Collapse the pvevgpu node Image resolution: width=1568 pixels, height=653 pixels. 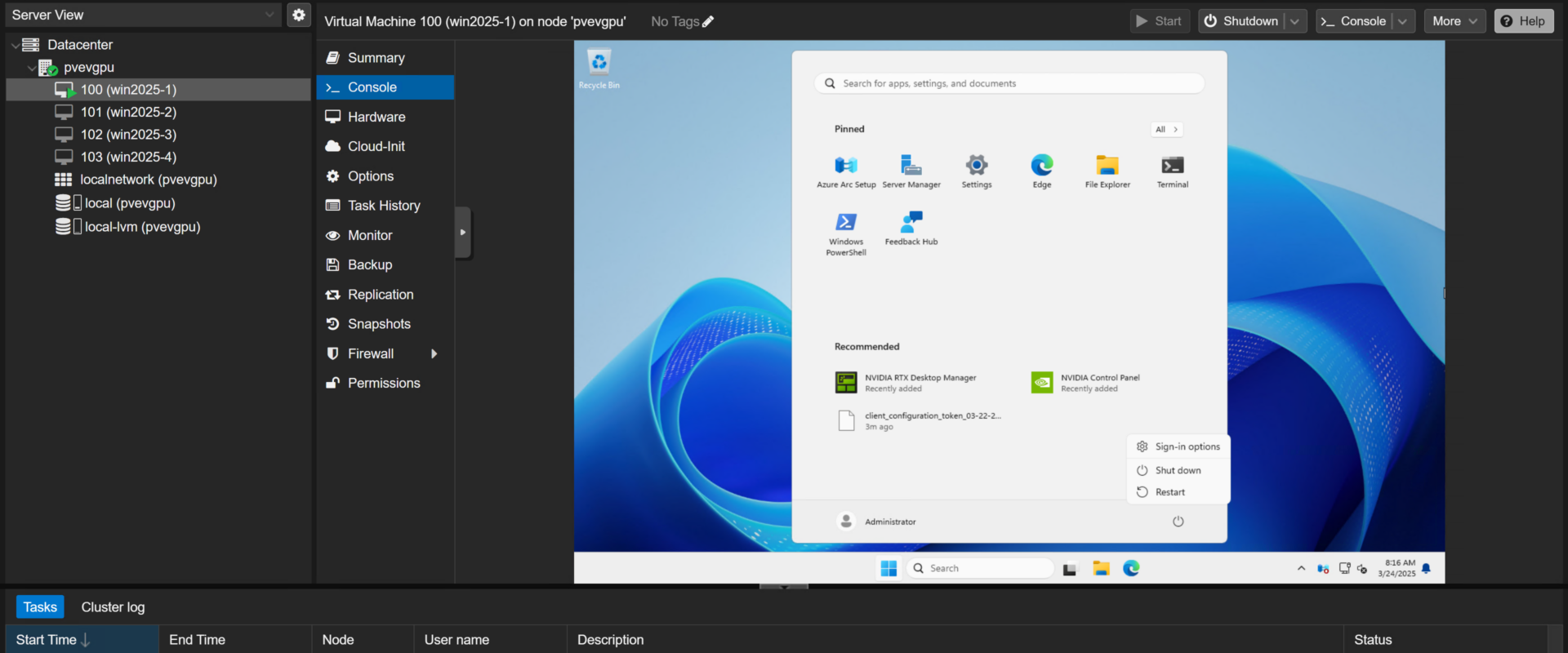click(31, 68)
